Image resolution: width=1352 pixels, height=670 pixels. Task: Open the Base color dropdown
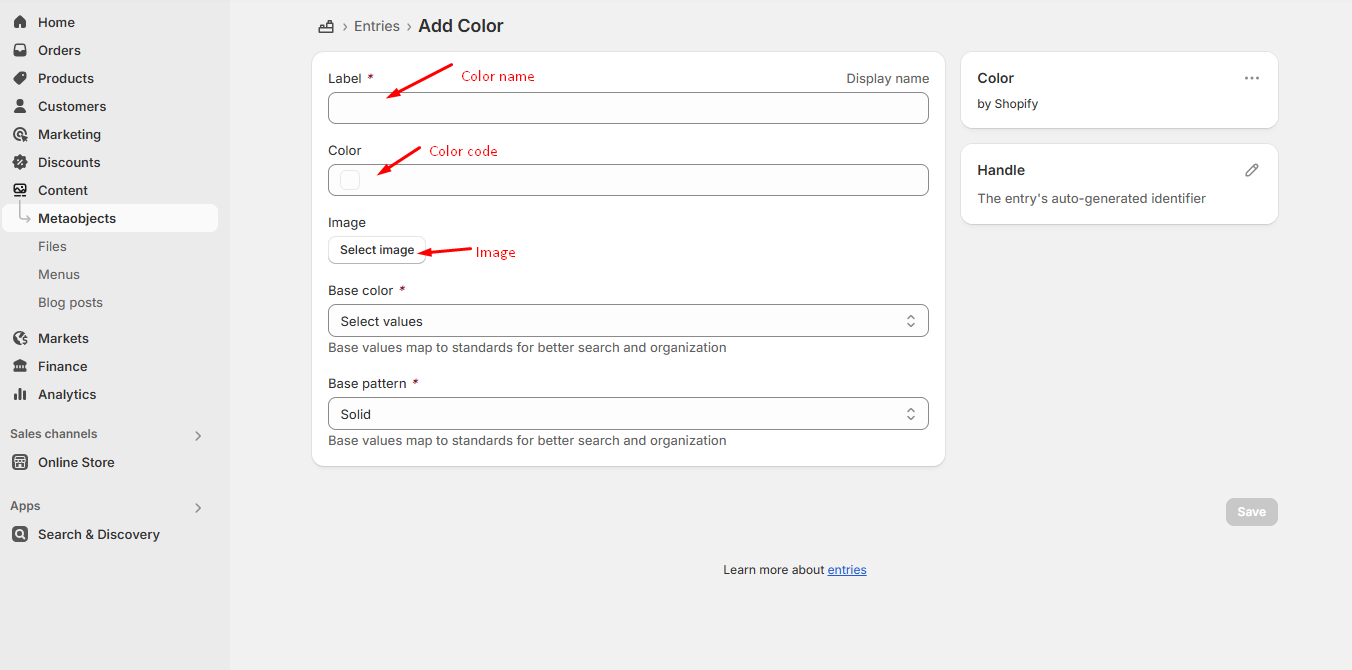pyautogui.click(x=628, y=321)
